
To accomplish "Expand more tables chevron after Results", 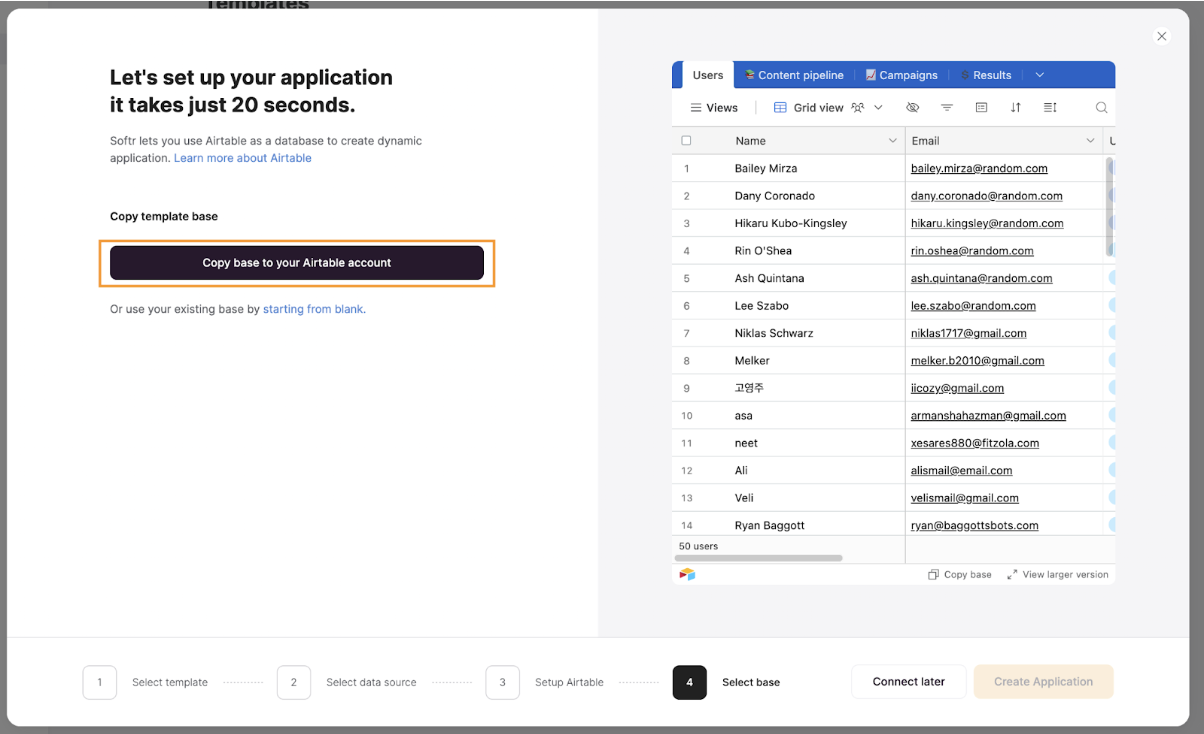I will click(1040, 75).
